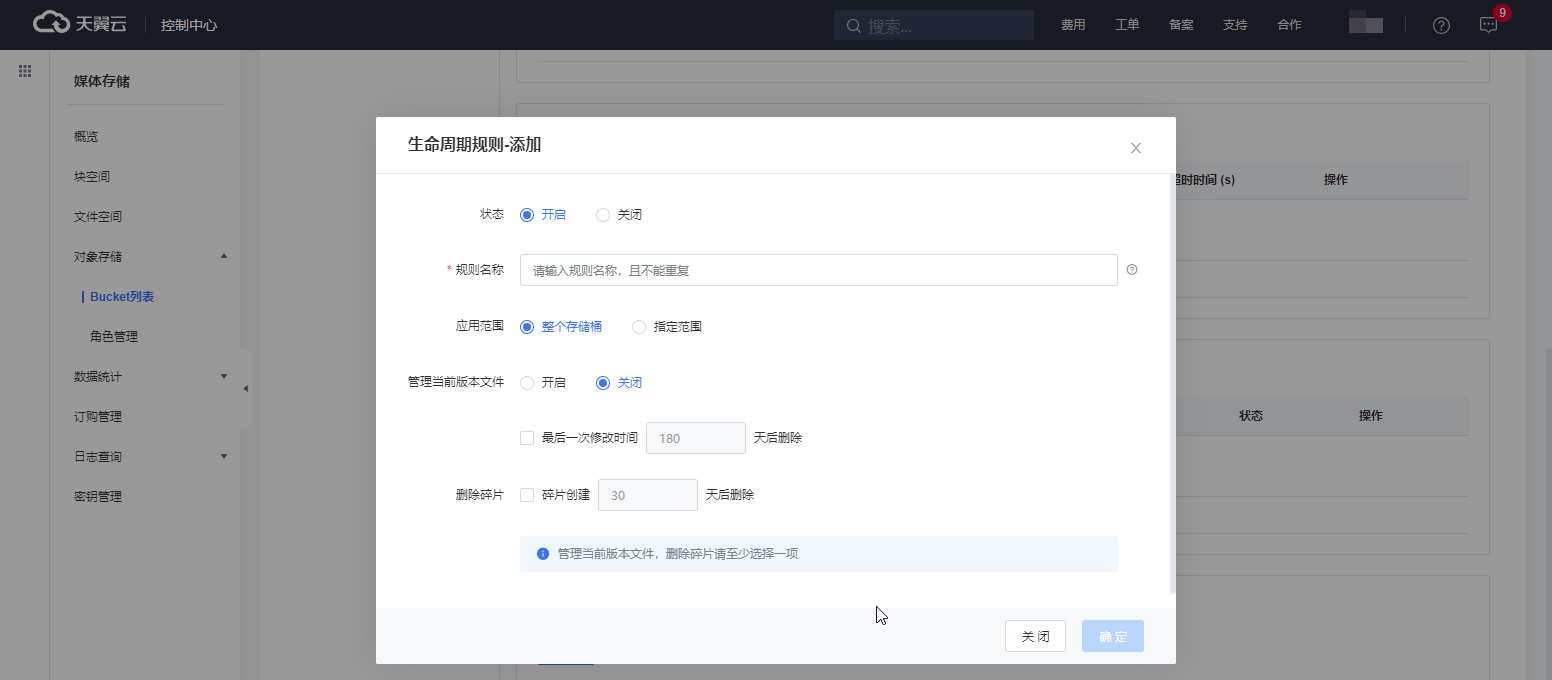Expand the 数据统计 sidebar menu
This screenshot has width=1552, height=680.
pos(224,376)
